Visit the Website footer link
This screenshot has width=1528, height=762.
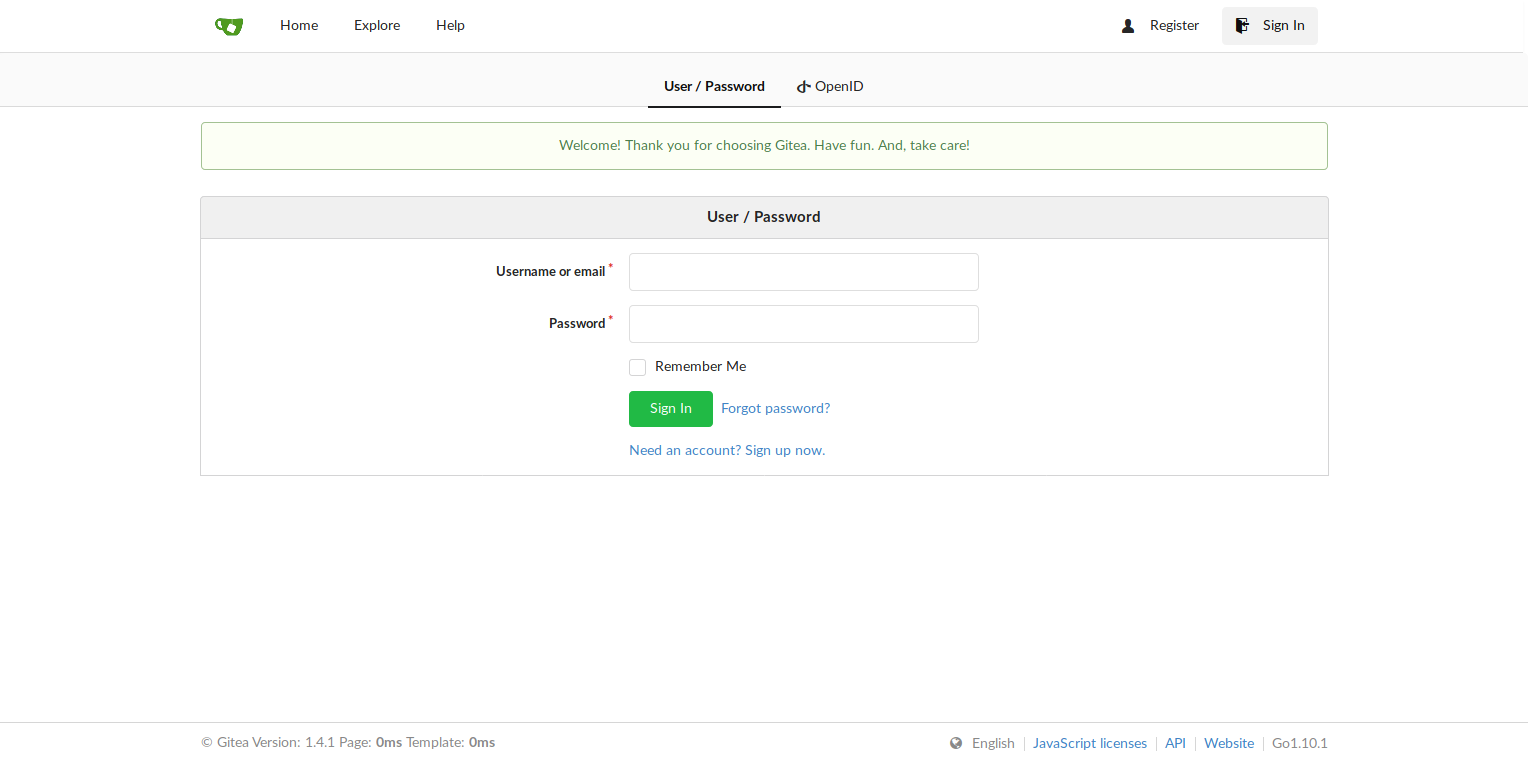click(1229, 743)
